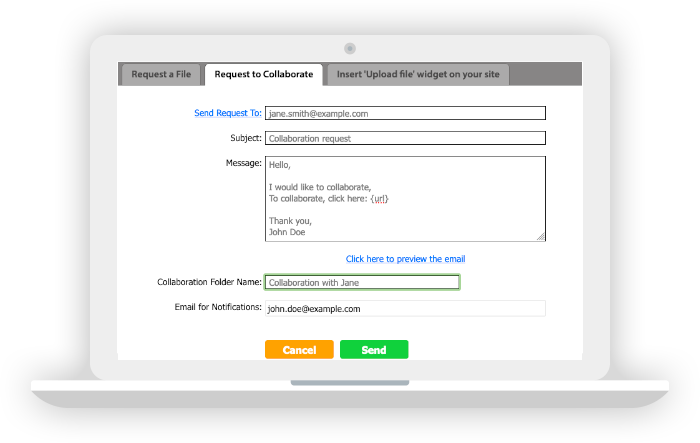
Task: Click the Email for Notifications field
Action: [x=405, y=309]
